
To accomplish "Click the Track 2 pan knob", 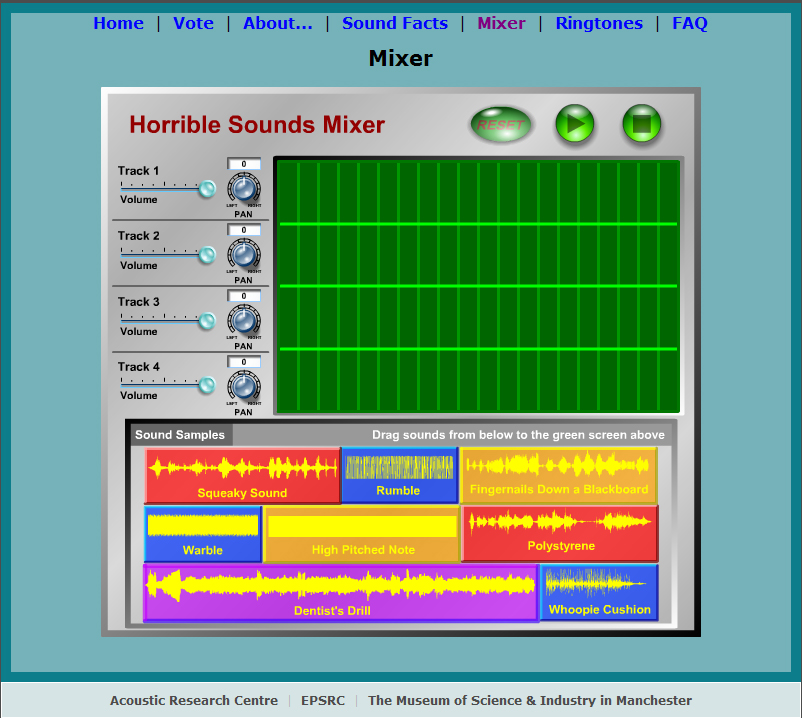I will [243, 254].
